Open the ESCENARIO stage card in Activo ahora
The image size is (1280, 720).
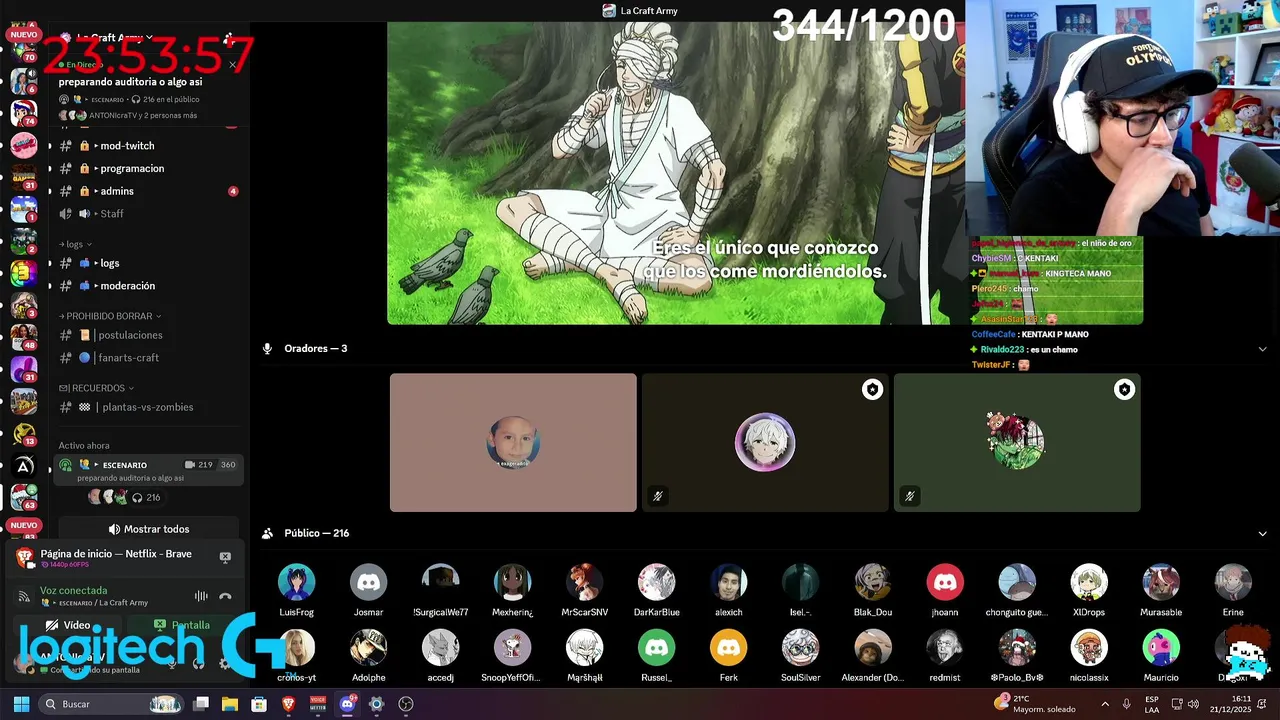point(148,471)
